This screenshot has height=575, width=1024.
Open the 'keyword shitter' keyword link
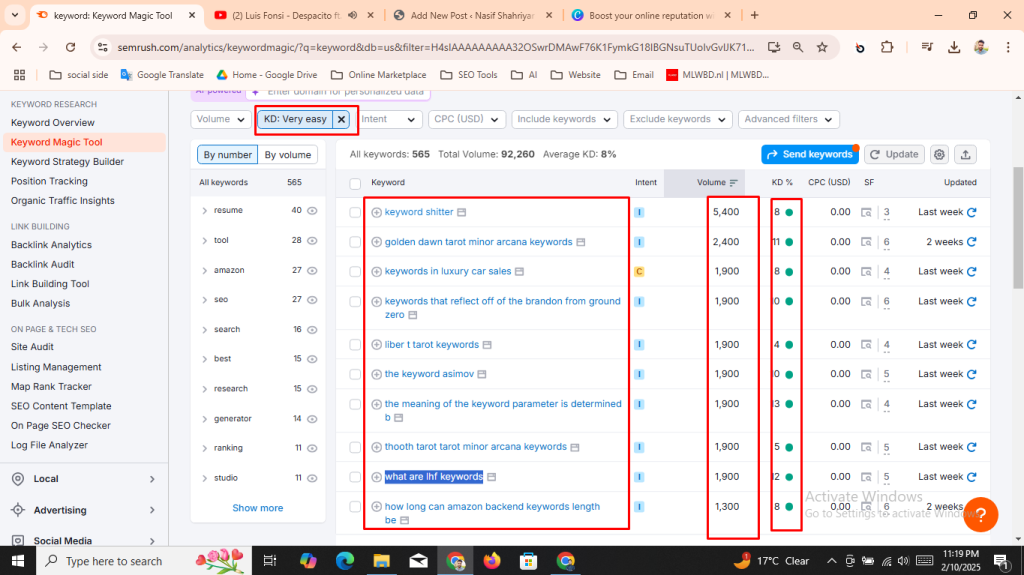pos(419,212)
